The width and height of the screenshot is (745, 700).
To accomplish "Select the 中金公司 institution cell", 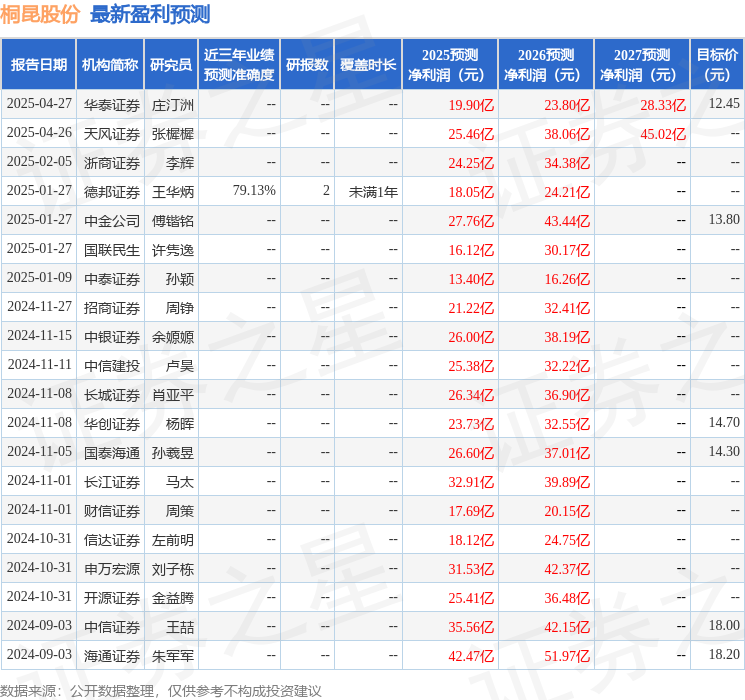I will [x=112, y=221].
